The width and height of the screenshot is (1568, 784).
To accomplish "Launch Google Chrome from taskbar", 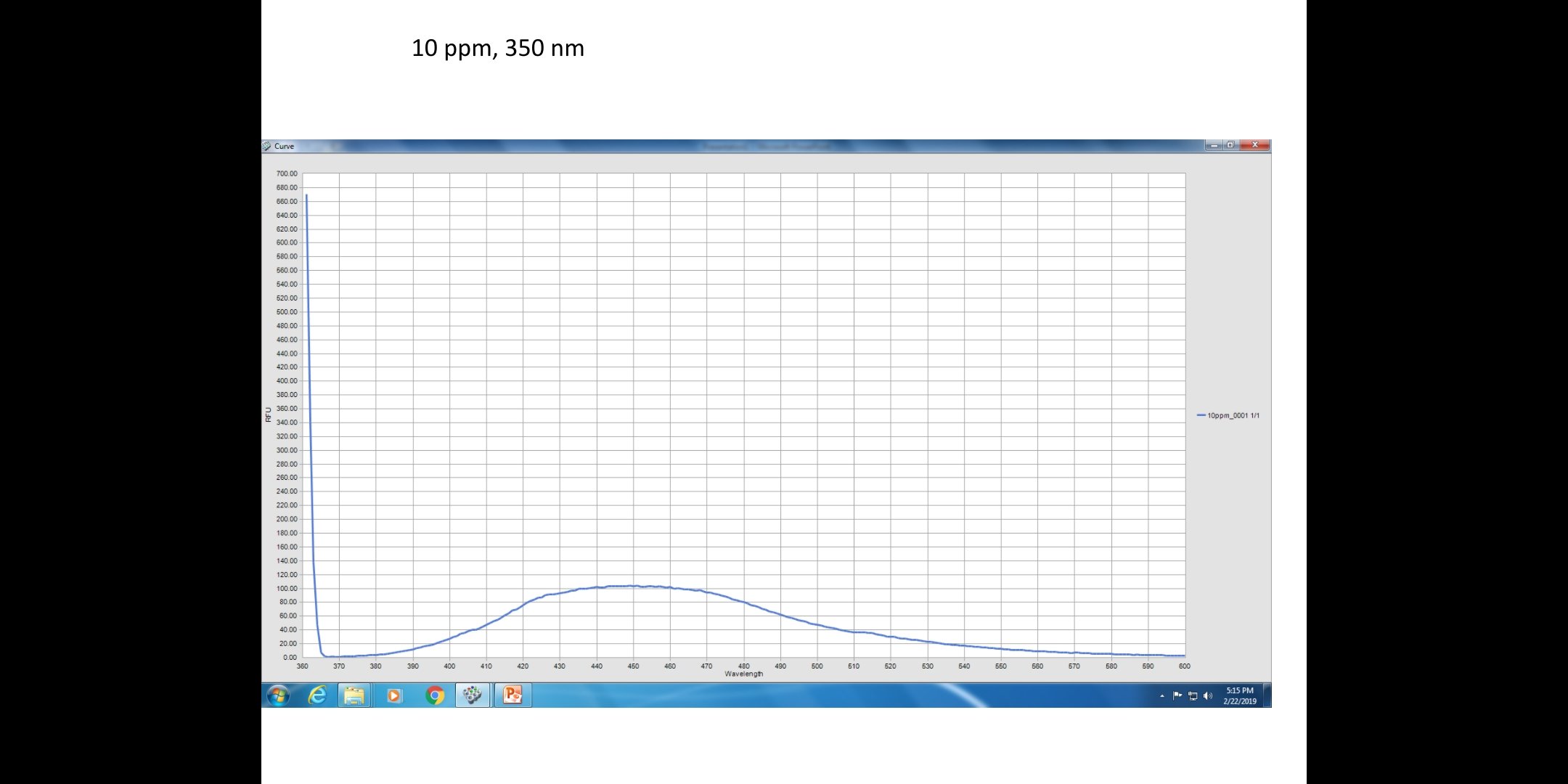I will [x=434, y=695].
